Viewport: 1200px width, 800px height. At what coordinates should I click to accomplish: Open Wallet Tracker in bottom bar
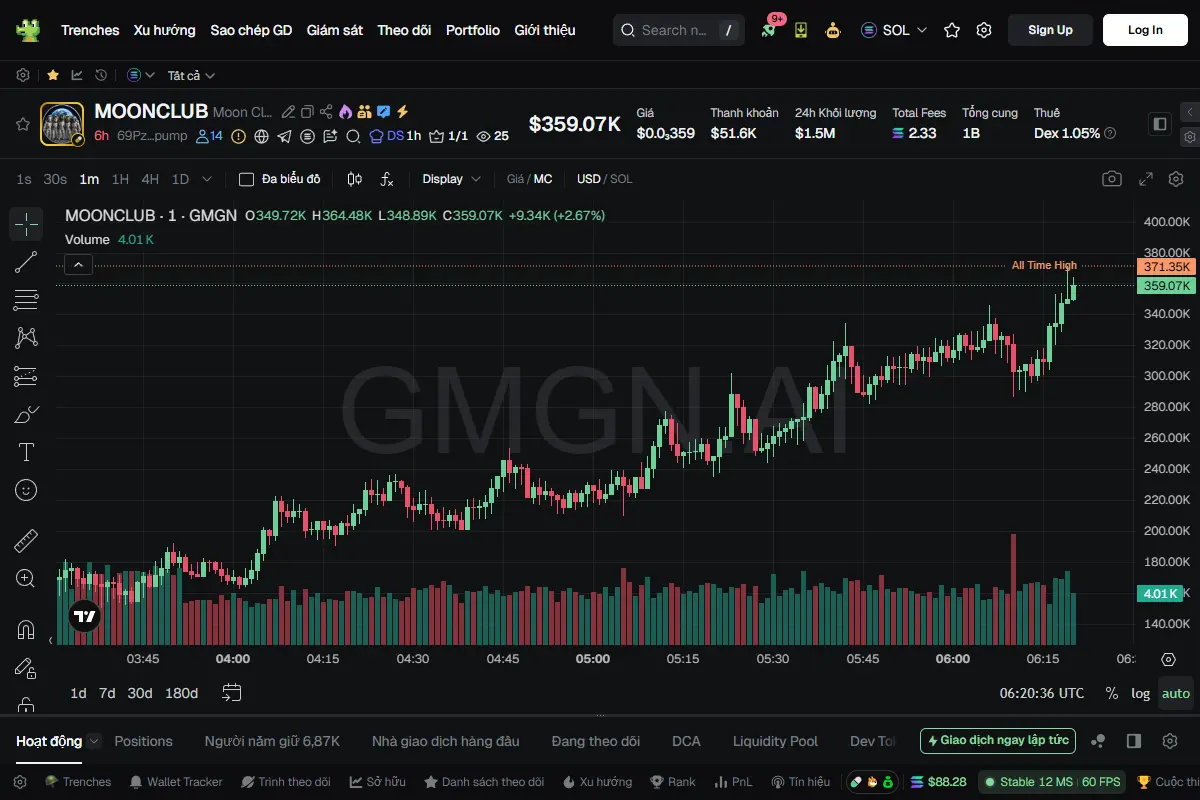click(x=176, y=782)
